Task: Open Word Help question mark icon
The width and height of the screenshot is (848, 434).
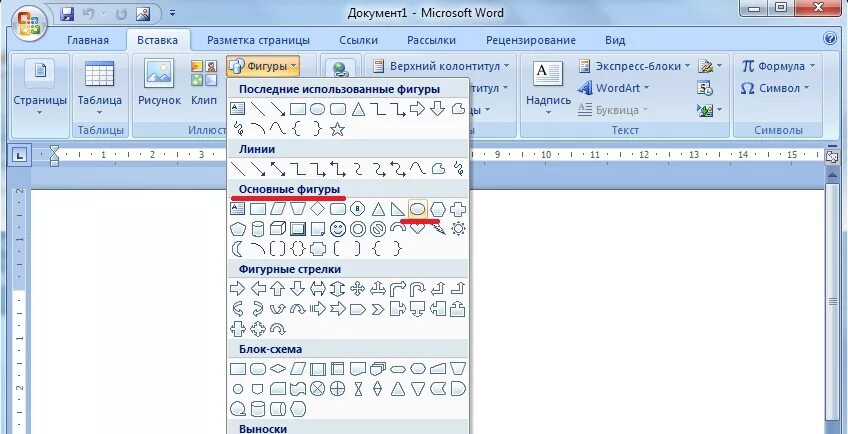Action: [830, 38]
